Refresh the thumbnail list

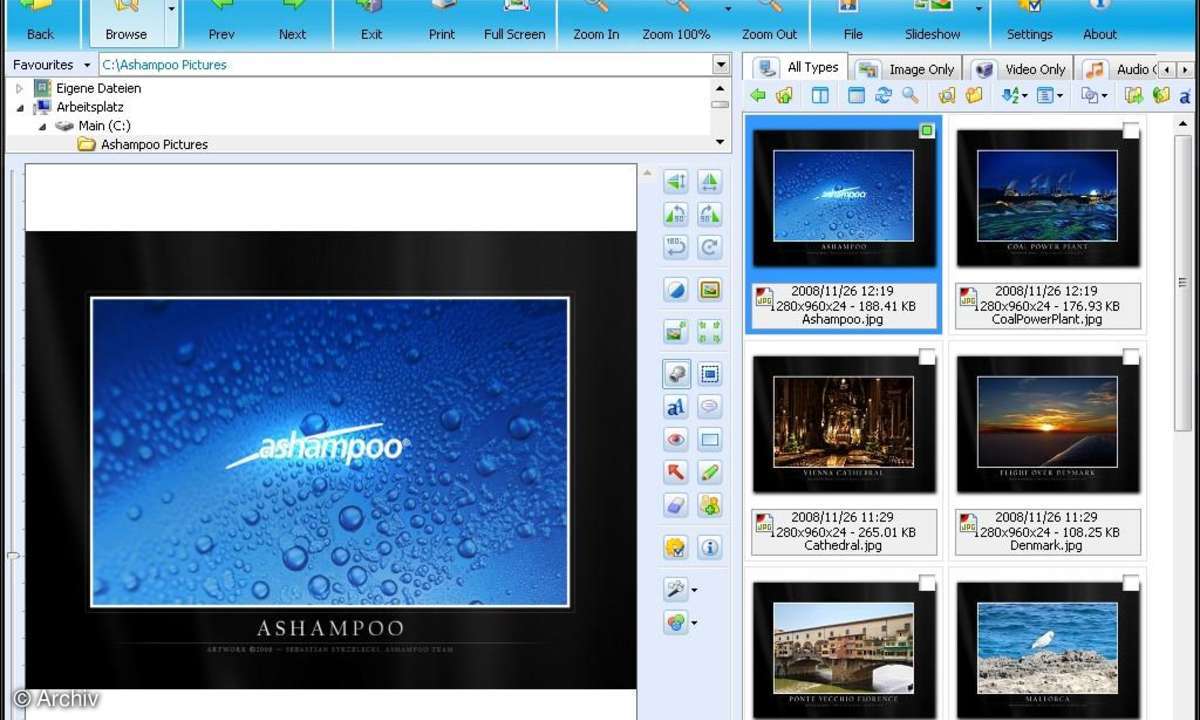883,96
